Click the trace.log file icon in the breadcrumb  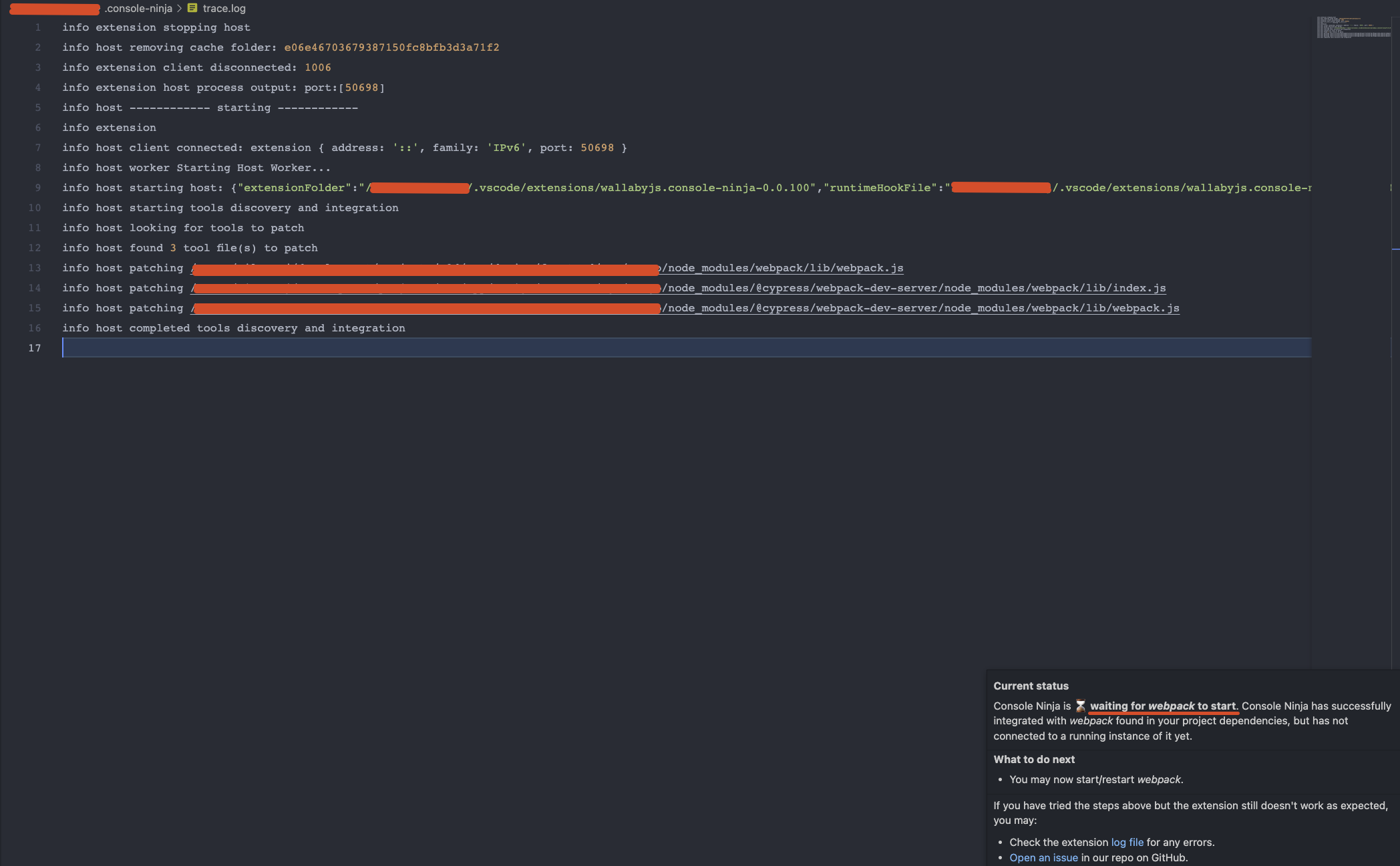click(x=192, y=8)
